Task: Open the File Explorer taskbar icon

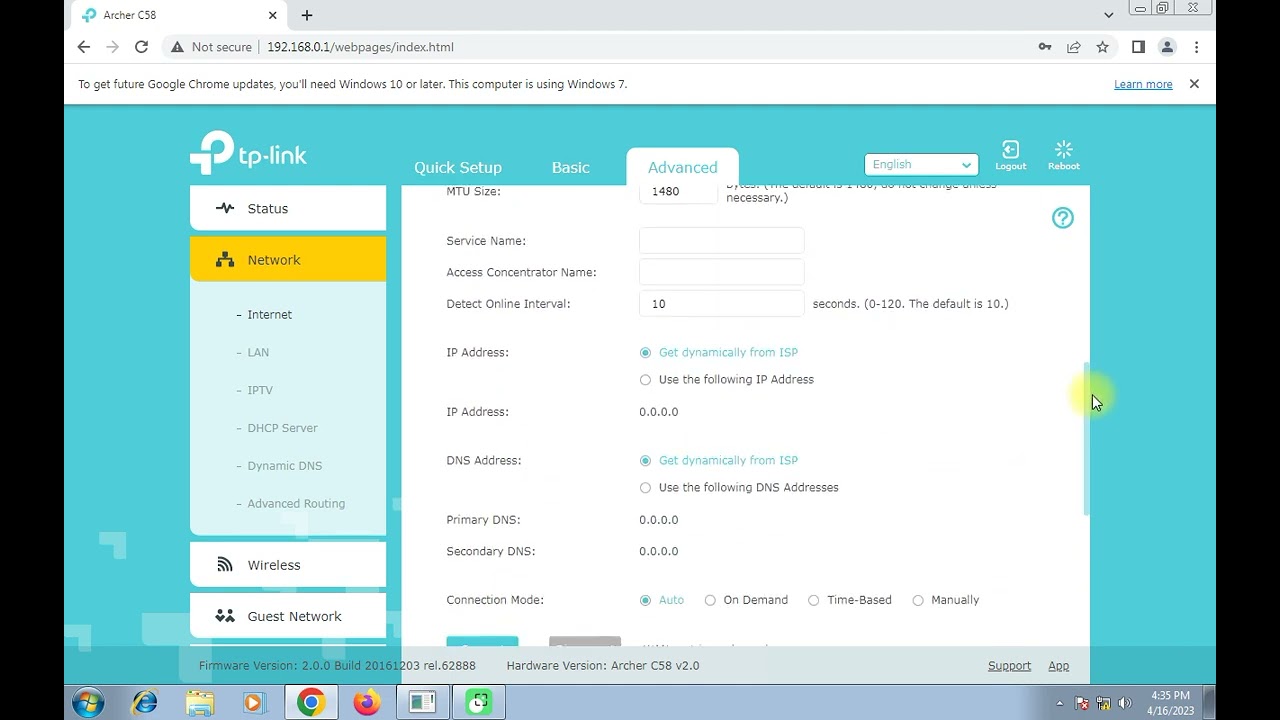Action: 200,703
